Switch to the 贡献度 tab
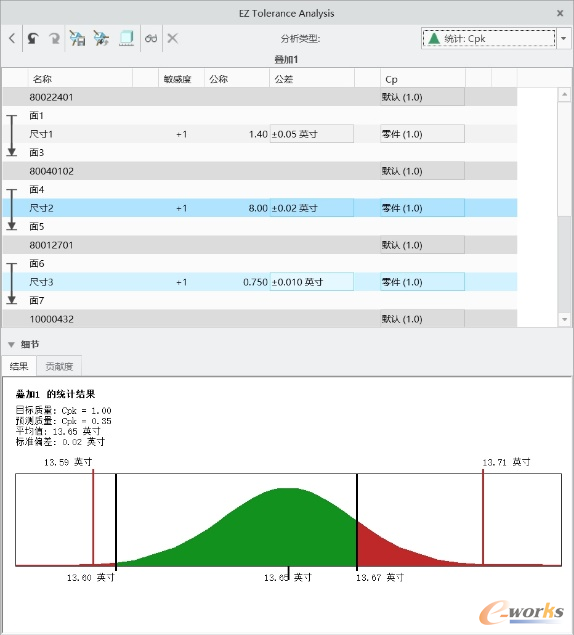This screenshot has width=574, height=635. click(x=59, y=367)
